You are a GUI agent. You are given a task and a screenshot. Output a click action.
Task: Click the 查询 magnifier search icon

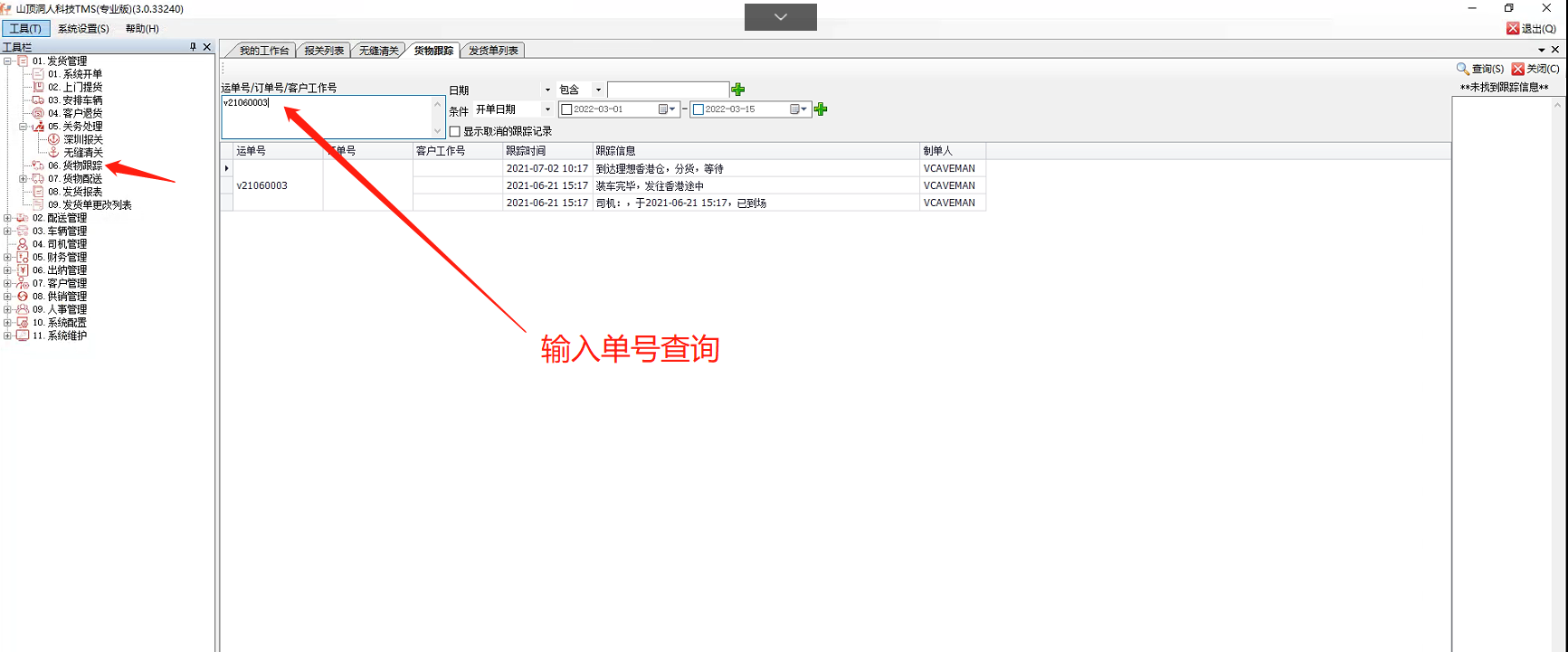1462,69
